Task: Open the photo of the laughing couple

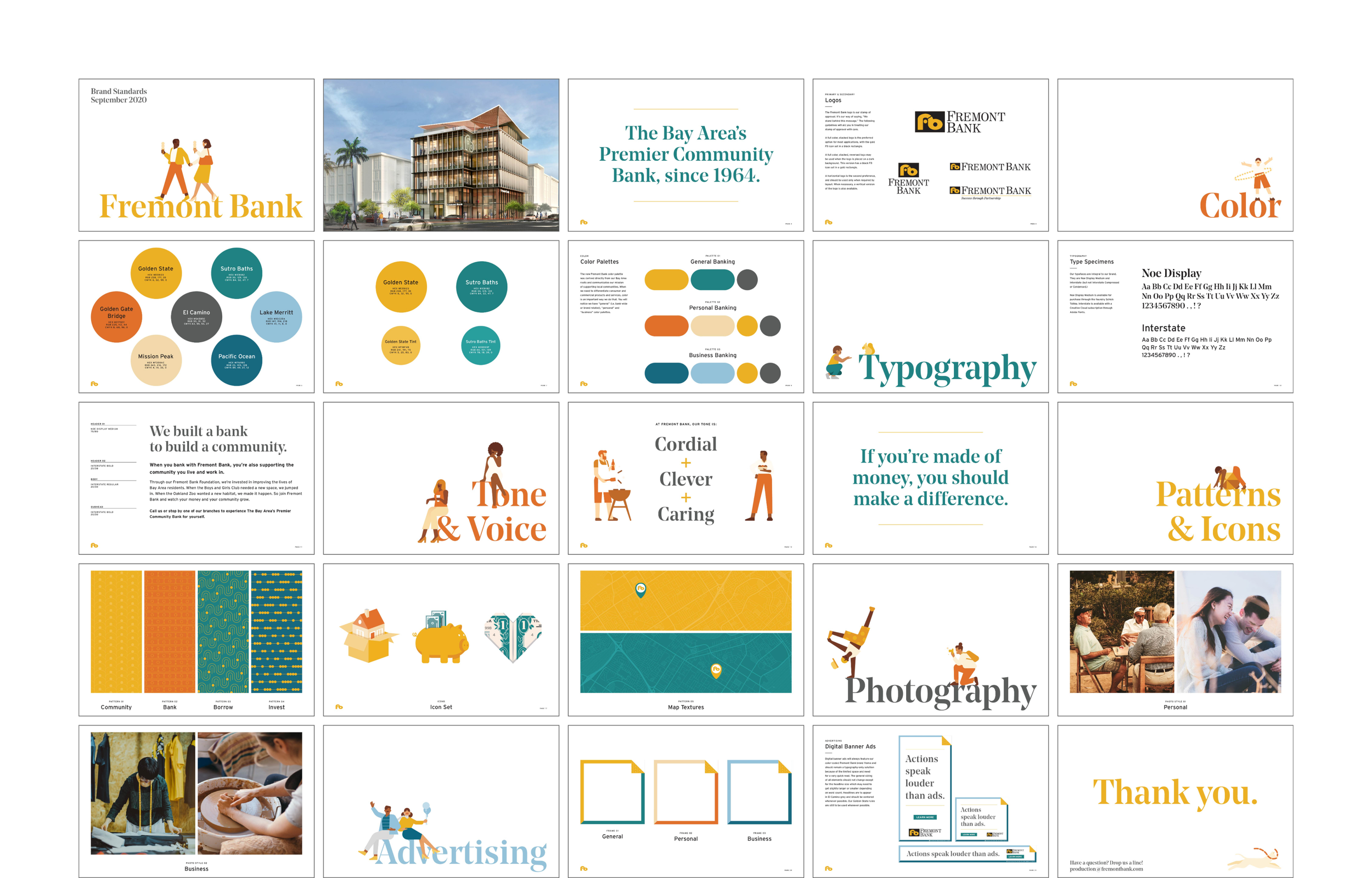Action: [1229, 632]
